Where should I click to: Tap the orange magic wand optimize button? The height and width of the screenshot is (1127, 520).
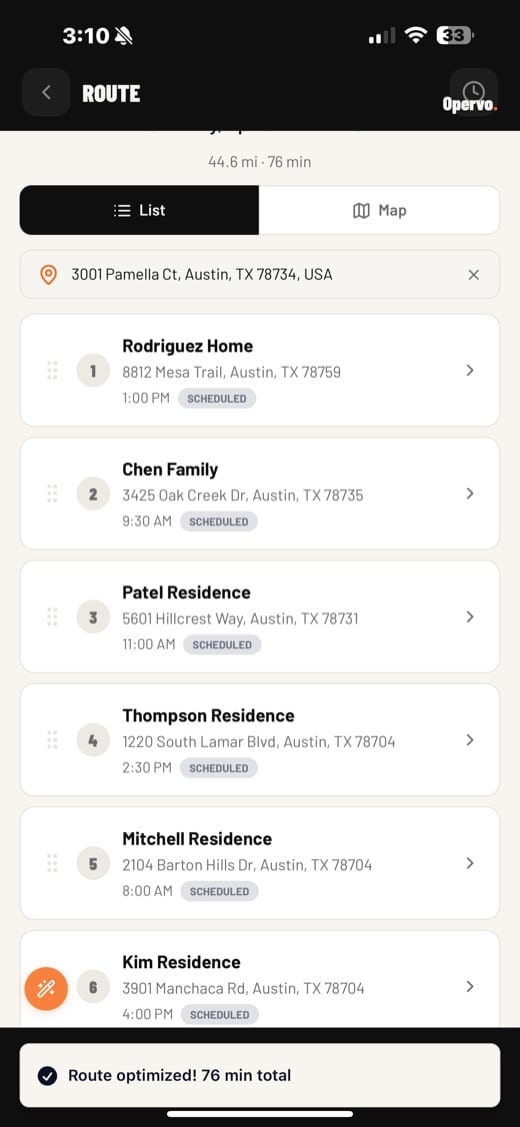tap(46, 988)
